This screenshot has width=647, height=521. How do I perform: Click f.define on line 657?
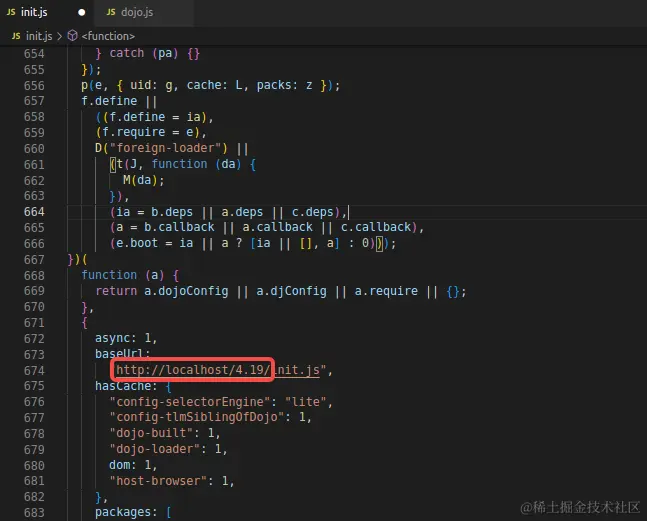(x=109, y=101)
